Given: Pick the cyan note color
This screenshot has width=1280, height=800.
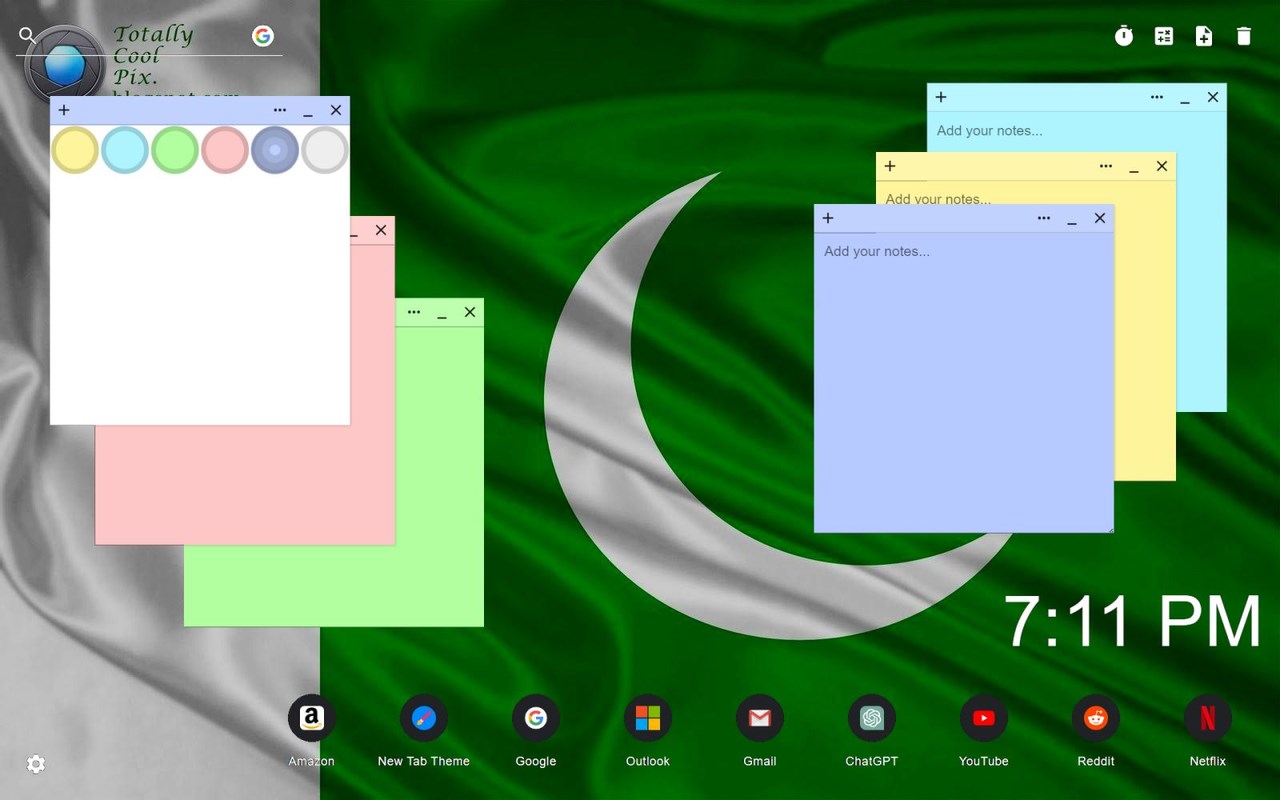Looking at the screenshot, I should (x=125, y=150).
